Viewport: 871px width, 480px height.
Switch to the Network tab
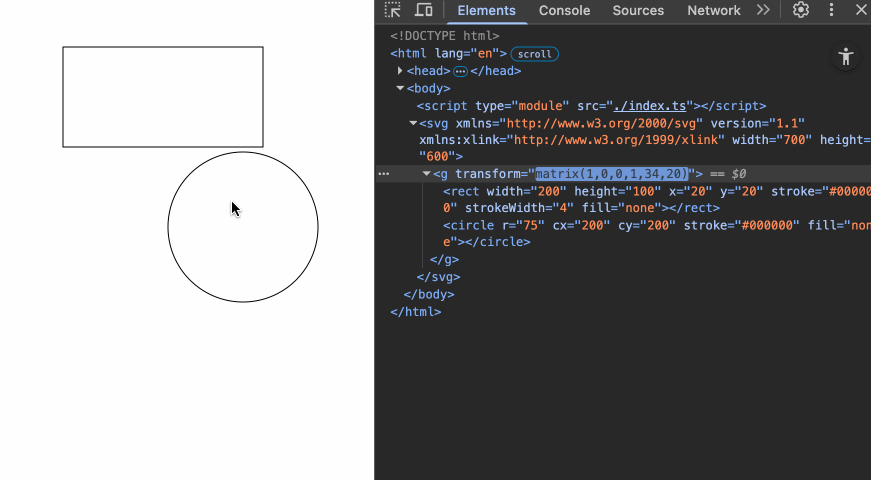point(714,11)
